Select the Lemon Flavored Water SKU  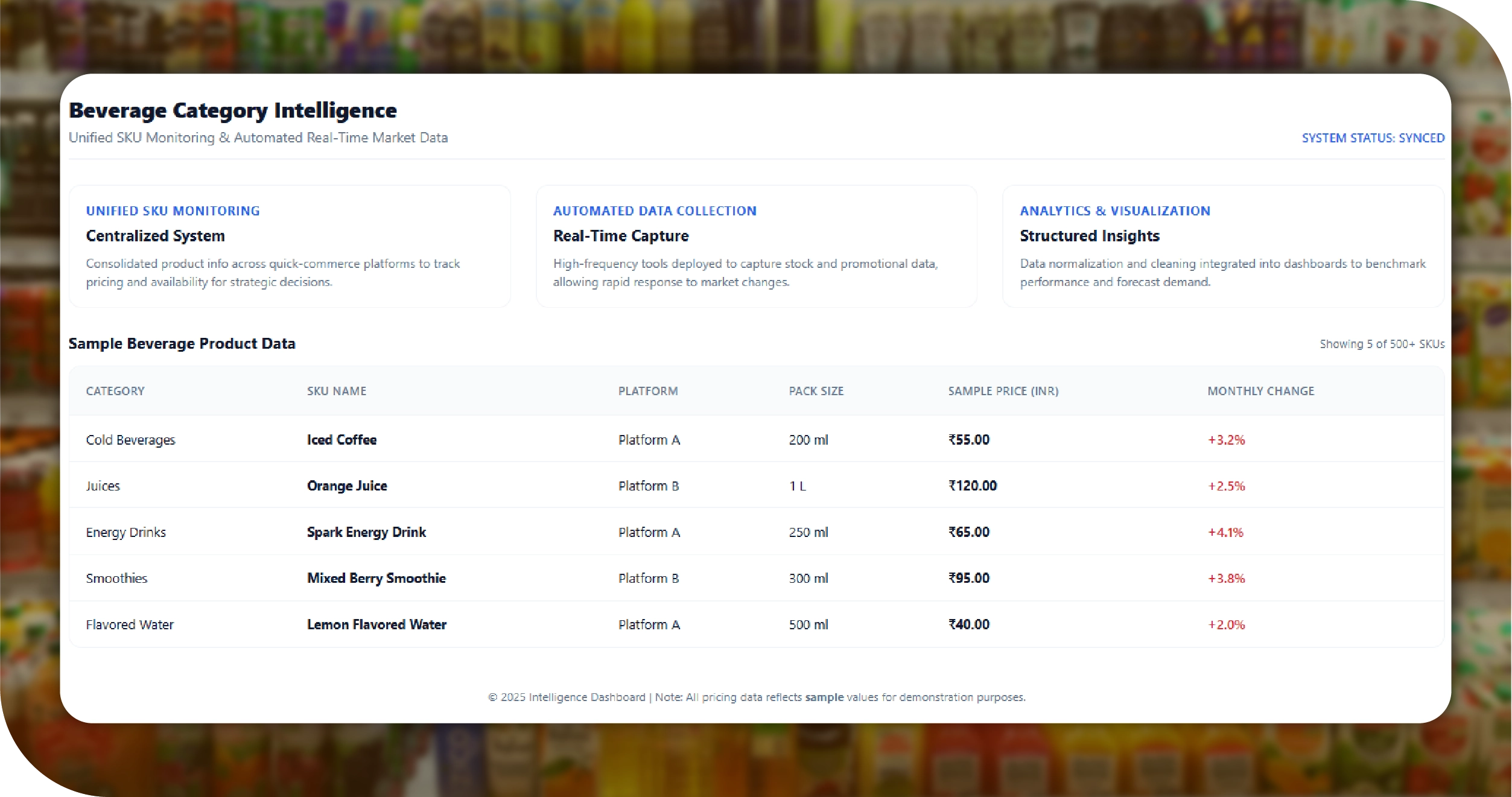(376, 624)
